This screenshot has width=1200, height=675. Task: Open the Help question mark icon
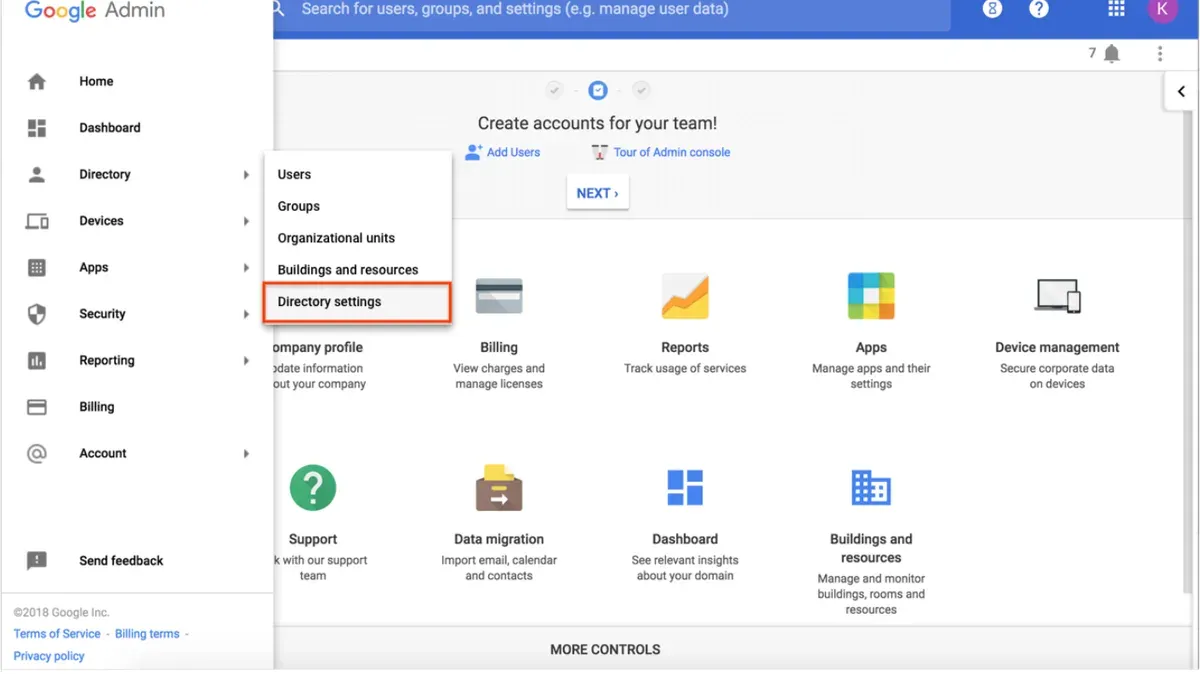1039,9
